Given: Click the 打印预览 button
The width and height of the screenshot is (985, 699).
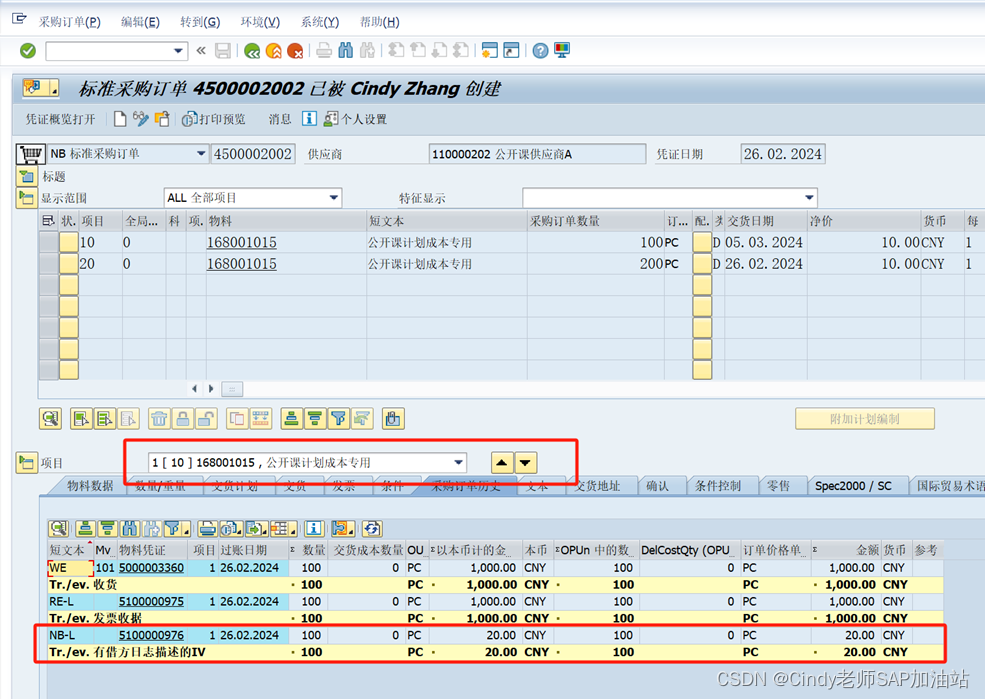Looking at the screenshot, I should pos(214,119).
